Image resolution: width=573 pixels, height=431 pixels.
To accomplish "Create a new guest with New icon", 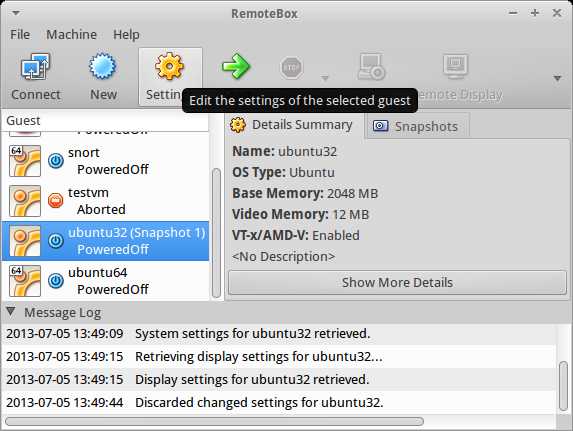I will 103,66.
